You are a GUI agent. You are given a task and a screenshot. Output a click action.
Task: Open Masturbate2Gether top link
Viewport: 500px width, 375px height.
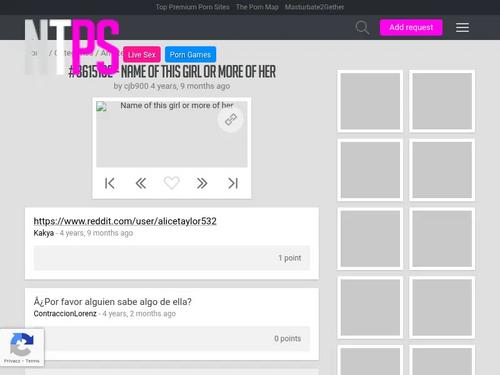click(x=314, y=7)
